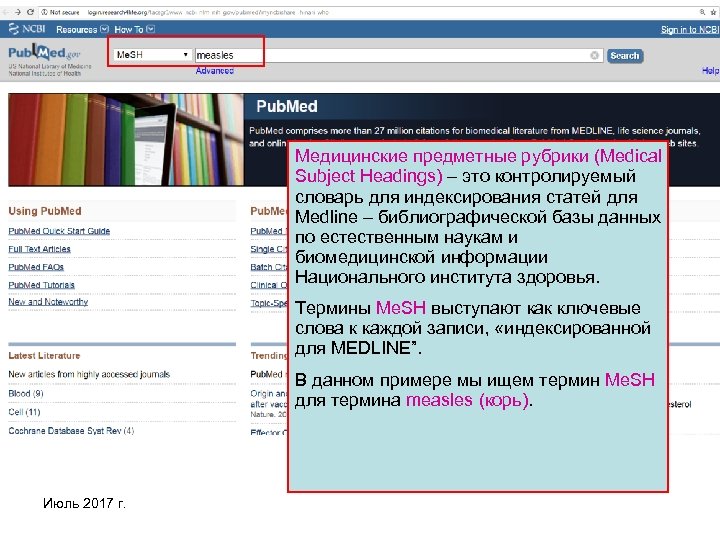Screen dimensions: 720x540
Task: Open the MeSH database selector dropdown
Action: click(152, 55)
